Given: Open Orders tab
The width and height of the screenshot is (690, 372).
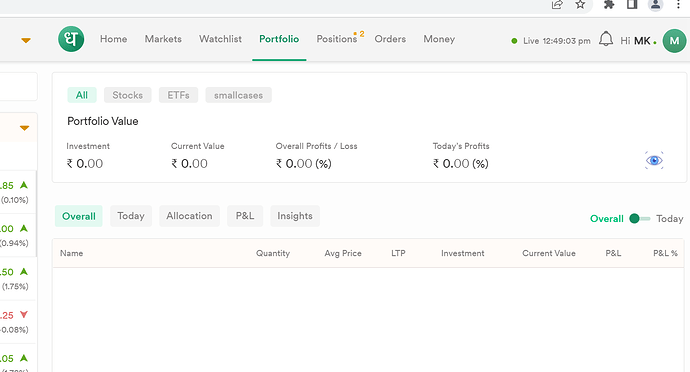Looking at the screenshot, I should 390,39.
